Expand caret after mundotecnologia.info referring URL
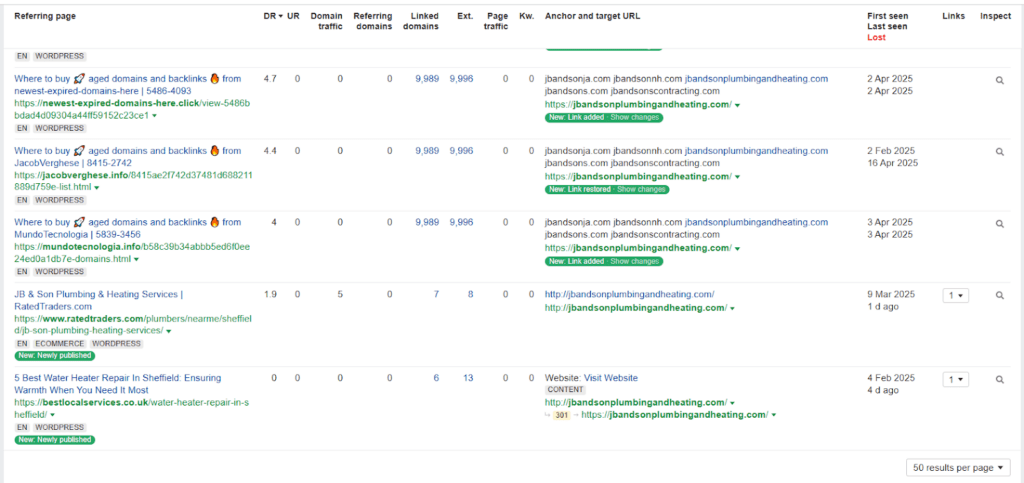The height and width of the screenshot is (483, 1024). coord(136,260)
